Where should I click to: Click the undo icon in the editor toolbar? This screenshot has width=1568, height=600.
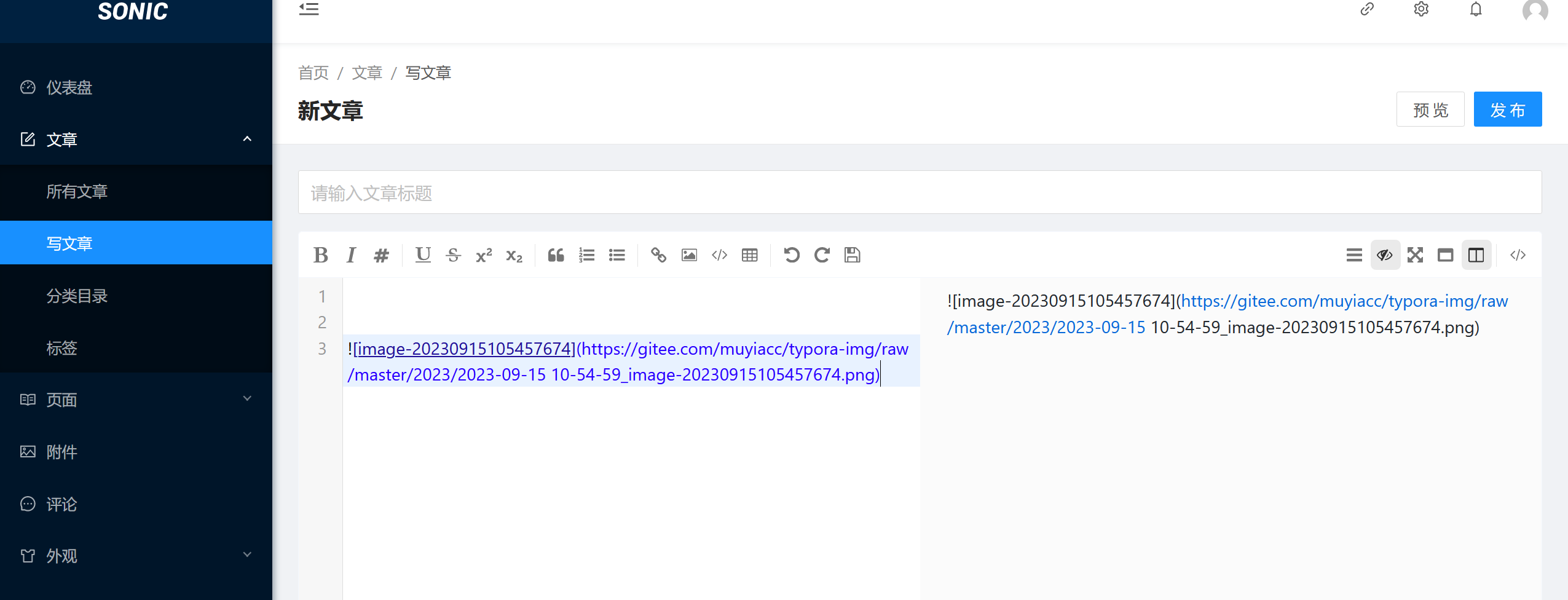792,255
